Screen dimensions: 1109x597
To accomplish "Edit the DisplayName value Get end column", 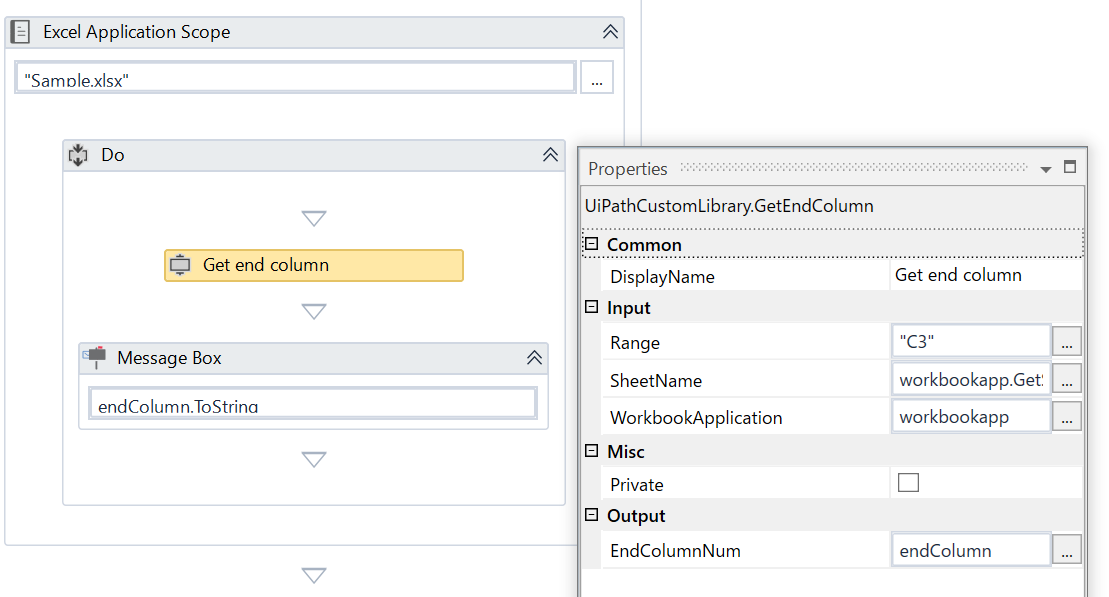I will point(986,275).
